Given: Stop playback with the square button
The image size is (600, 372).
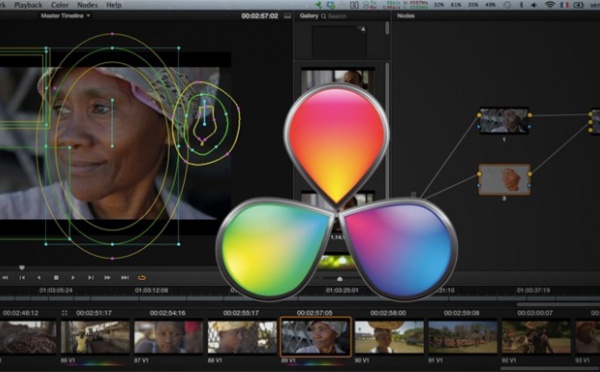Looking at the screenshot, I should coord(56,277).
